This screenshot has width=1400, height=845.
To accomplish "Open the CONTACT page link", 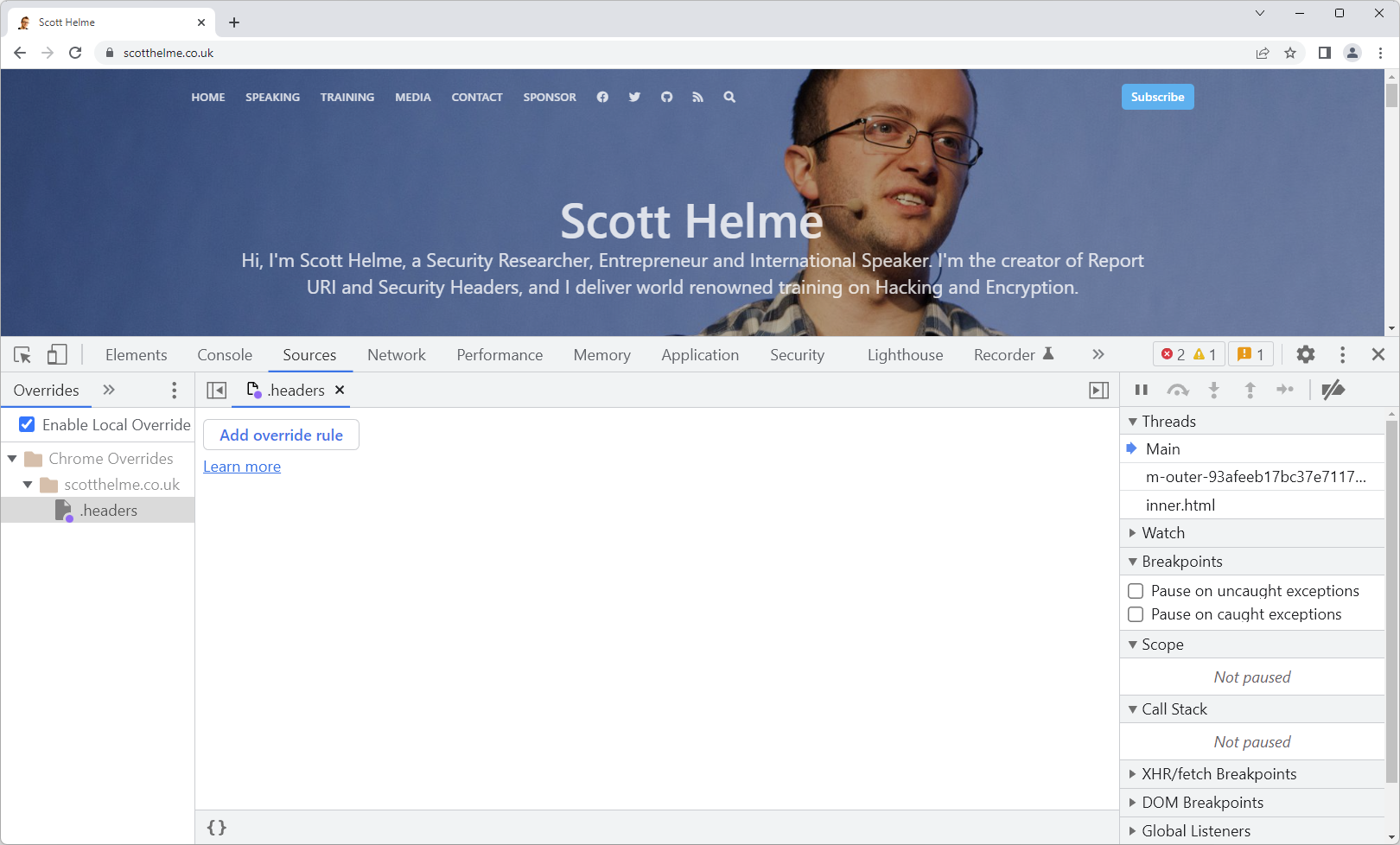I will point(477,97).
